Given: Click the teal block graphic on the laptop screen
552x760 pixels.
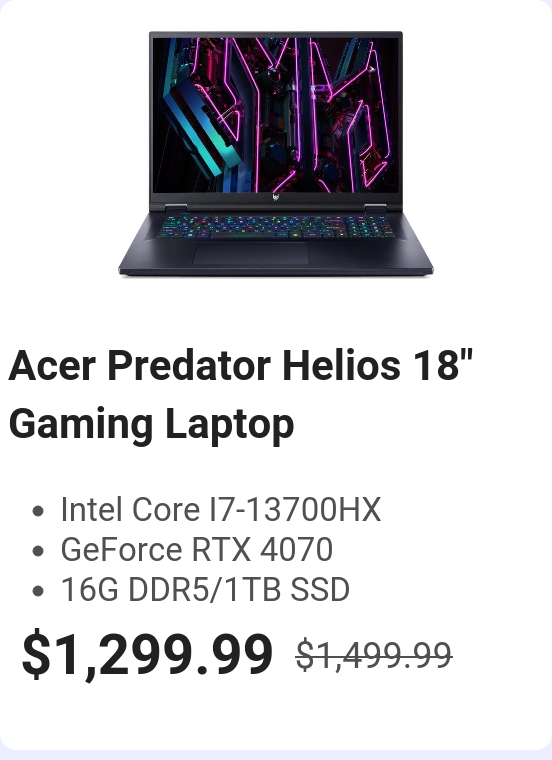Looking at the screenshot, I should 202,130.
